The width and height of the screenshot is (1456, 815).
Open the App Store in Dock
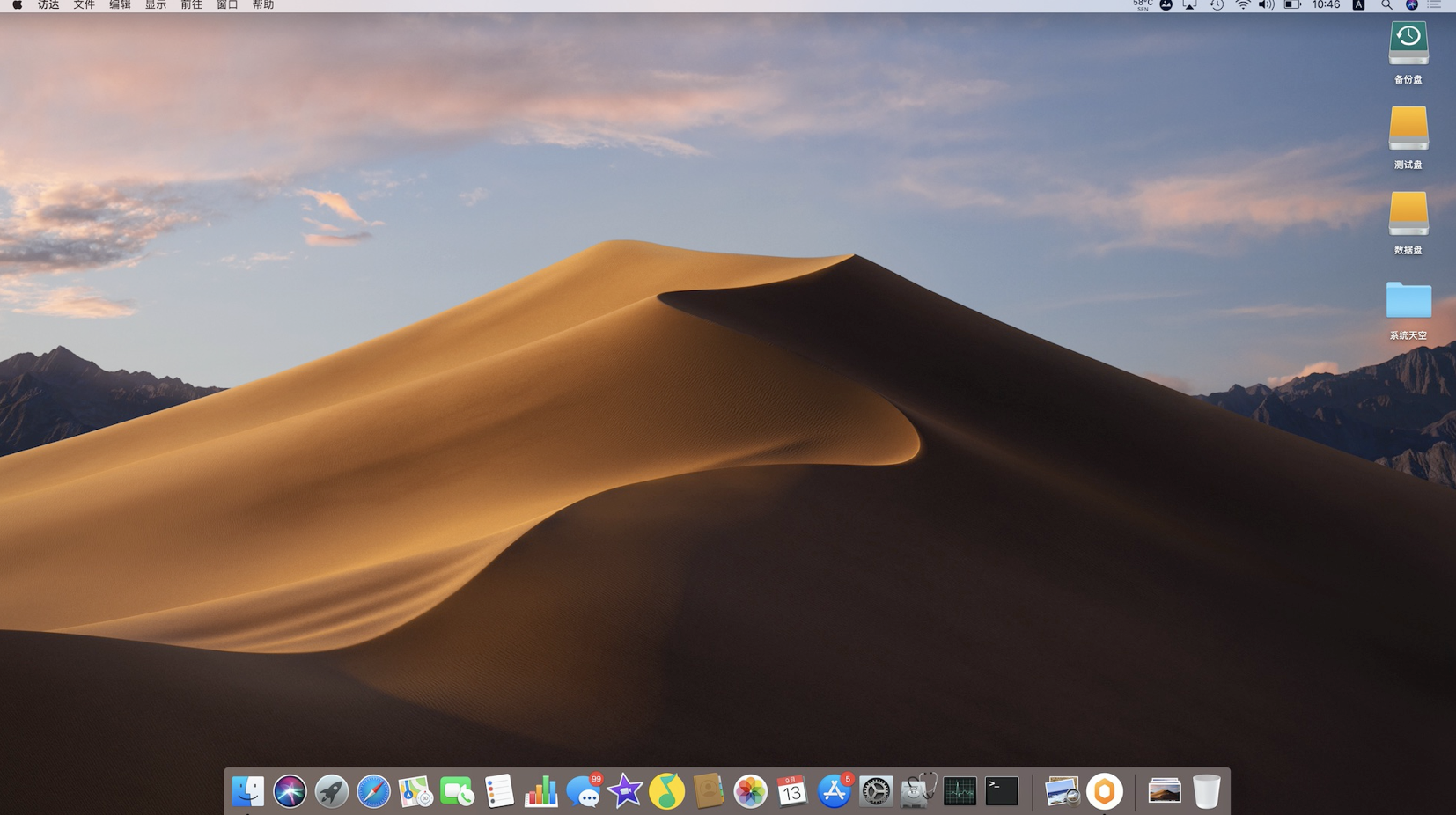(x=833, y=791)
